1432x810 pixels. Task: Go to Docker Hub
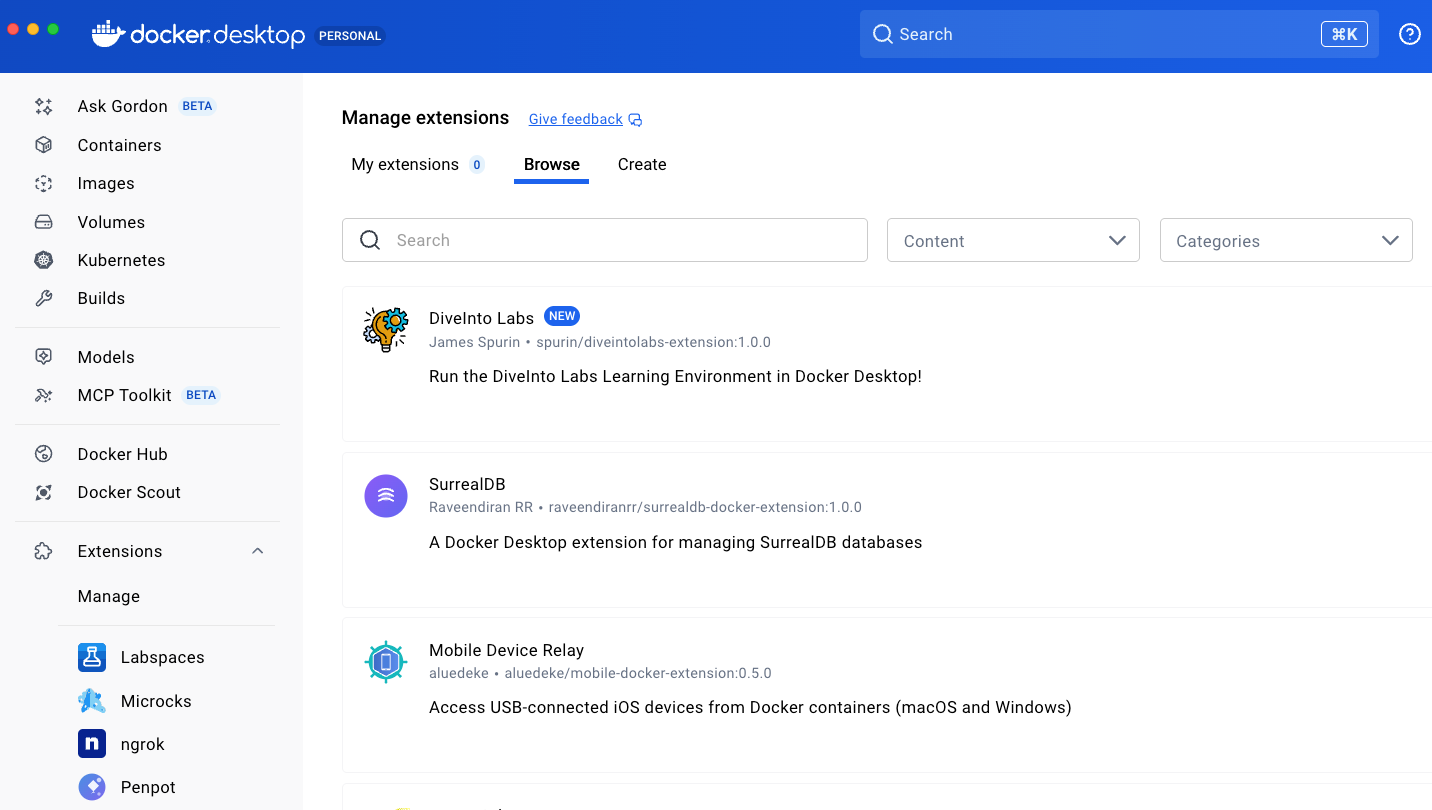(122, 454)
